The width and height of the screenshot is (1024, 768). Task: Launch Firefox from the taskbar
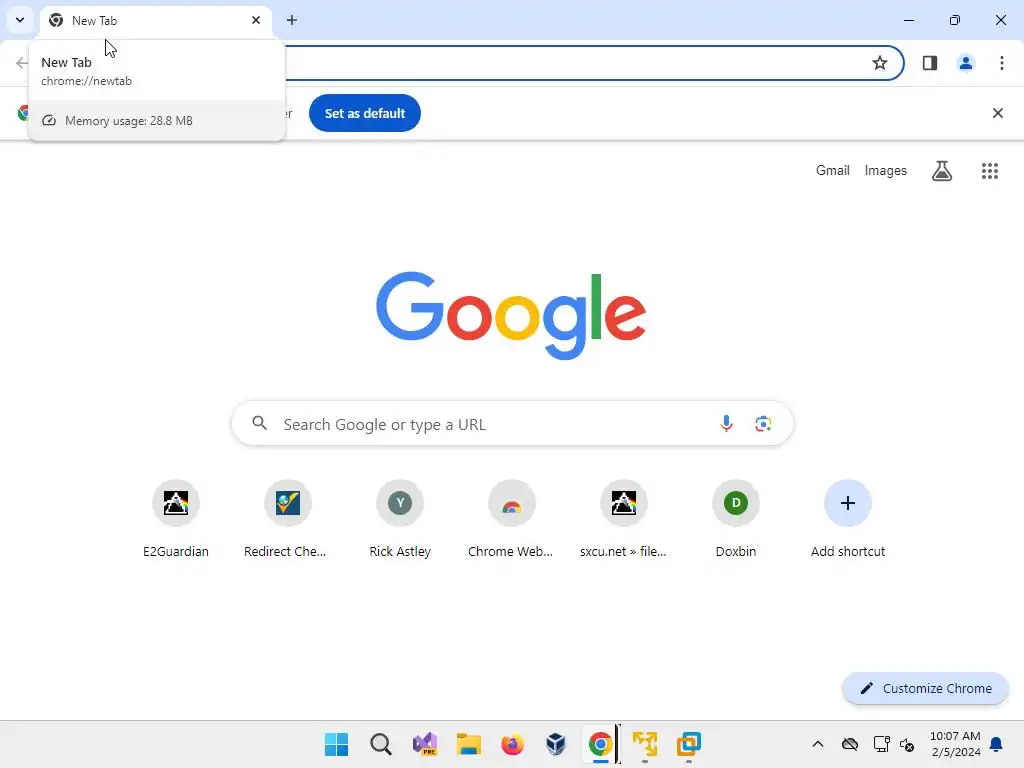click(513, 744)
